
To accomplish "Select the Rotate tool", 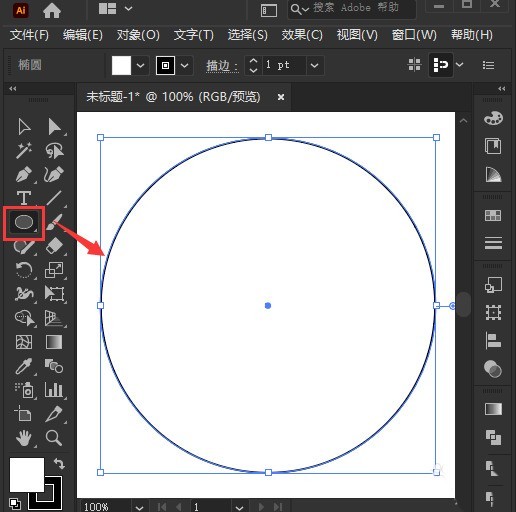I will click(24, 270).
